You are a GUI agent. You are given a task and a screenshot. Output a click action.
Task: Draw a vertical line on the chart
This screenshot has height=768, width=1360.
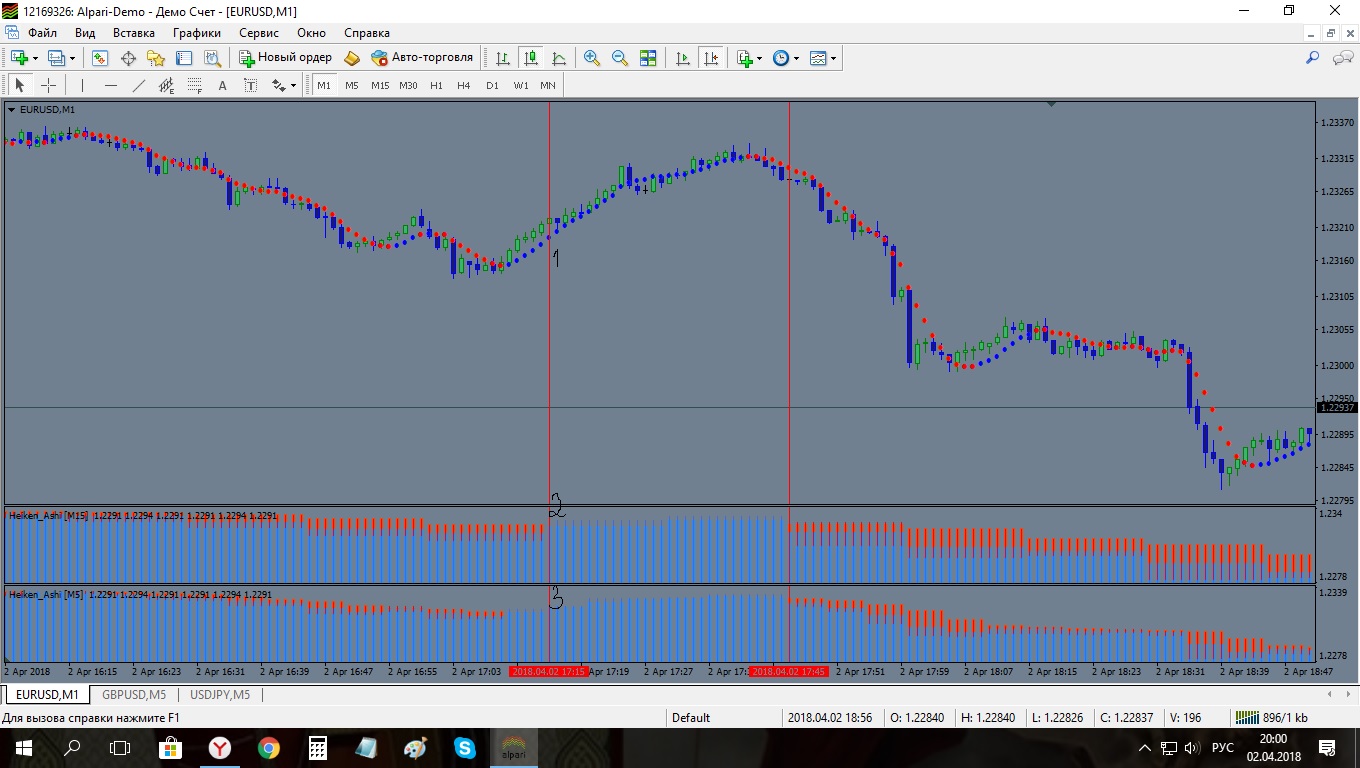[x=82, y=85]
